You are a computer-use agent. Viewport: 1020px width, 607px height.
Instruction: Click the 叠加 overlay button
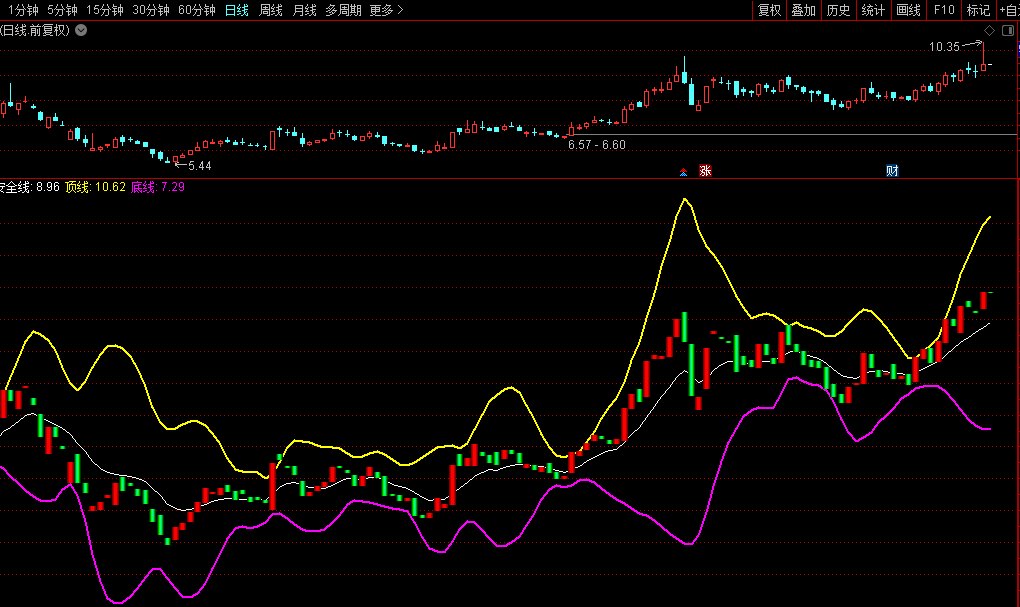point(803,10)
